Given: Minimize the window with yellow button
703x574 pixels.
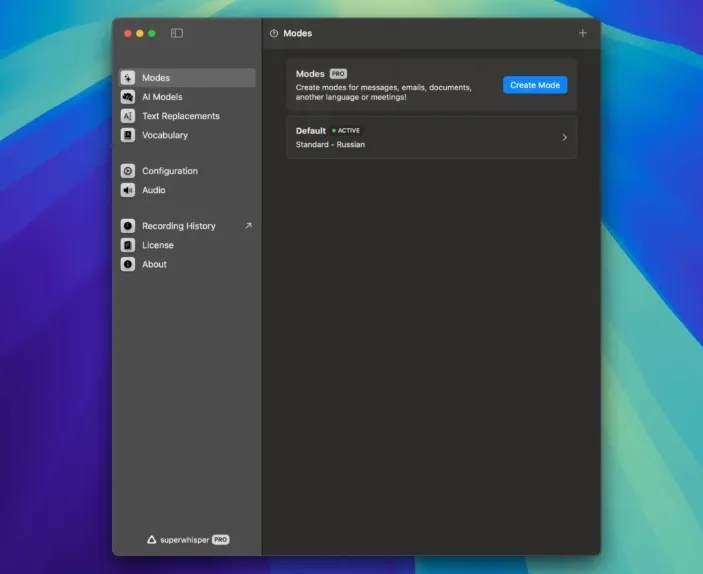Looking at the screenshot, I should pyautogui.click(x=140, y=33).
